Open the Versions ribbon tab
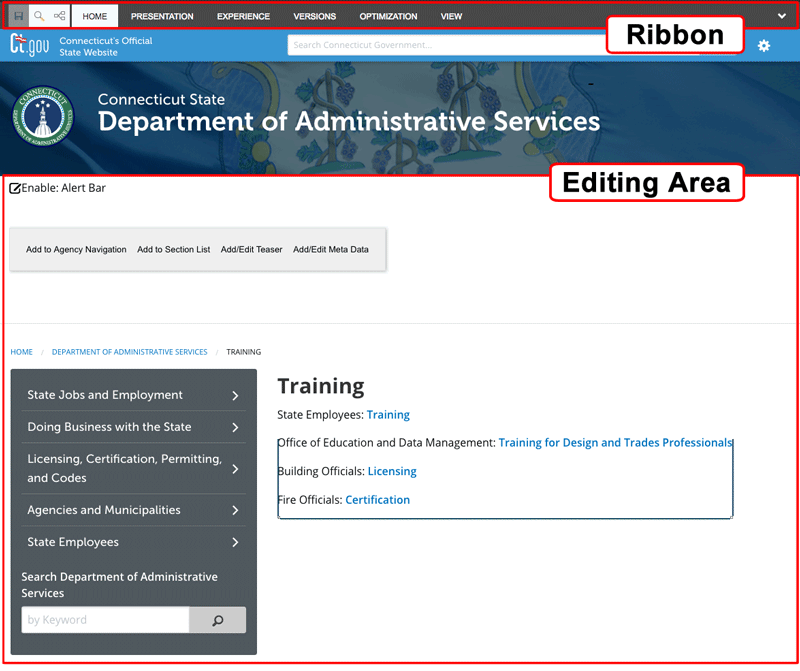 pyautogui.click(x=314, y=17)
